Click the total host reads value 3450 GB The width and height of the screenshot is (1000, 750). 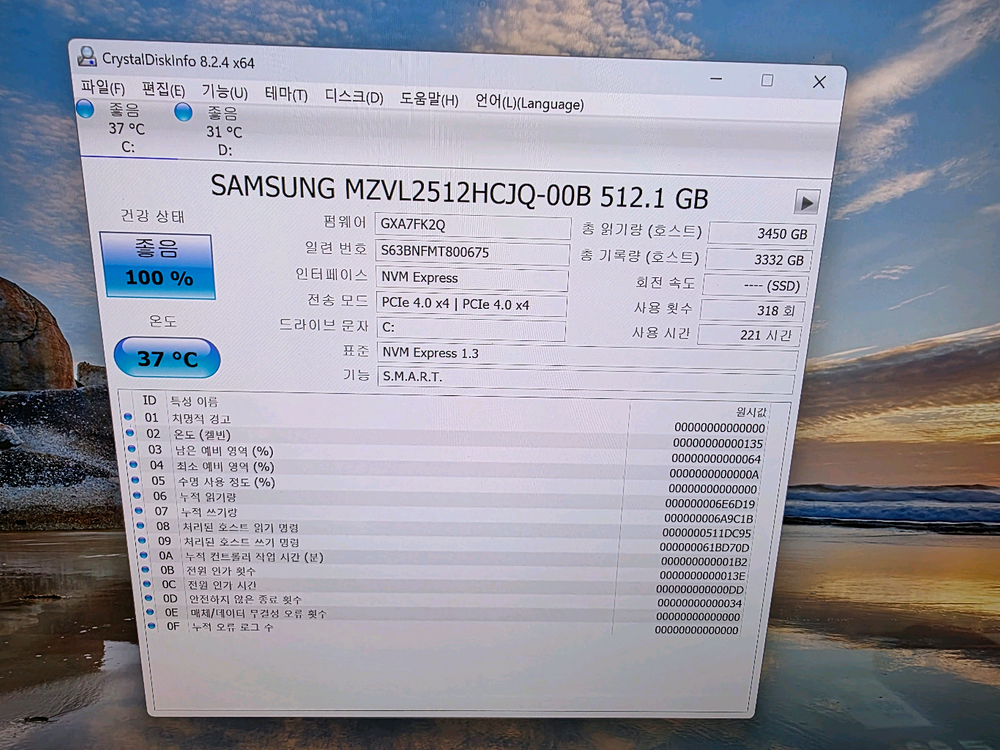click(761, 233)
